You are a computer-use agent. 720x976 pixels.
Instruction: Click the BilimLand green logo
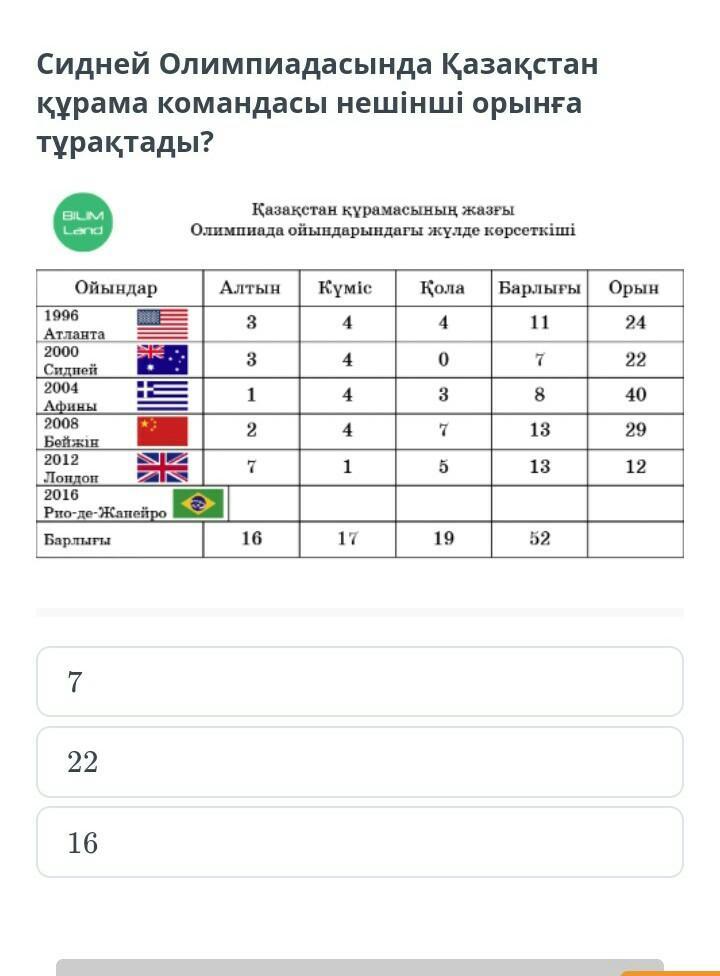(83, 222)
